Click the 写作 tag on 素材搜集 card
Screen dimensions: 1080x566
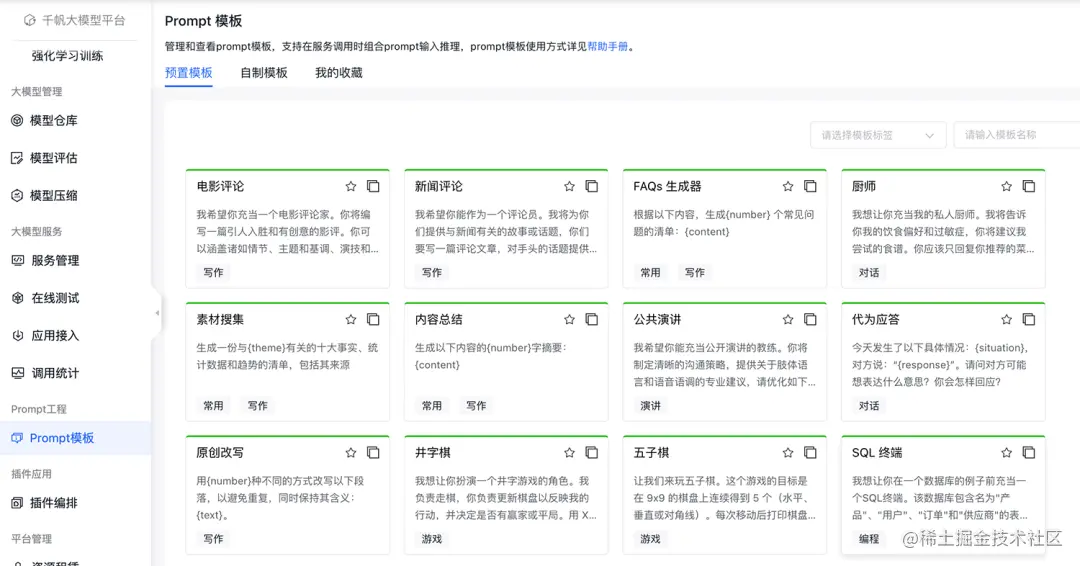click(x=258, y=406)
